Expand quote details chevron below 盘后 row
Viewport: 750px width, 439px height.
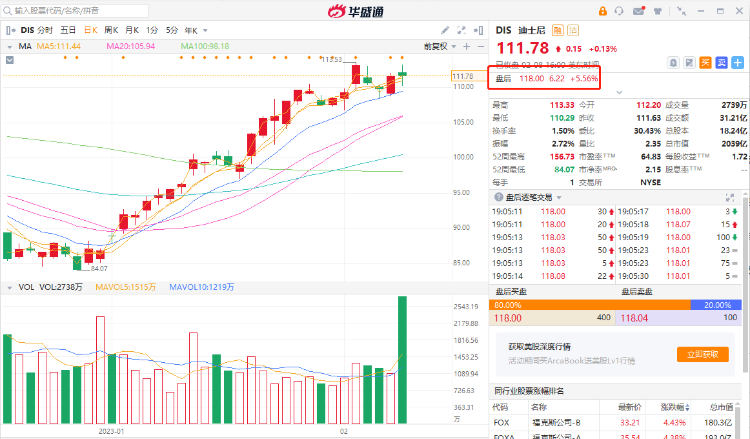619,92
